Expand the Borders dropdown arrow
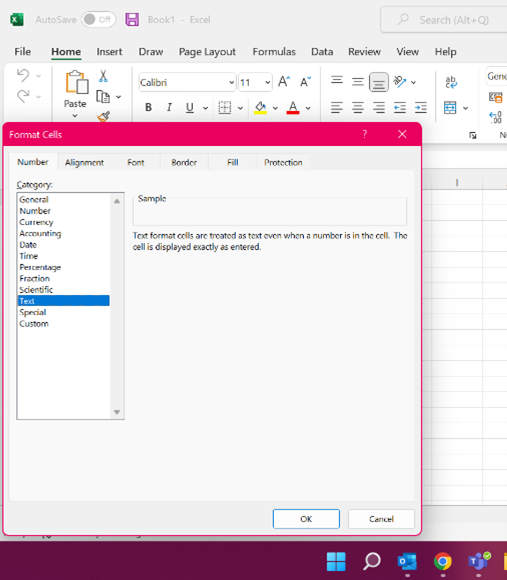Viewport: 507px width, 580px height. tap(240, 108)
